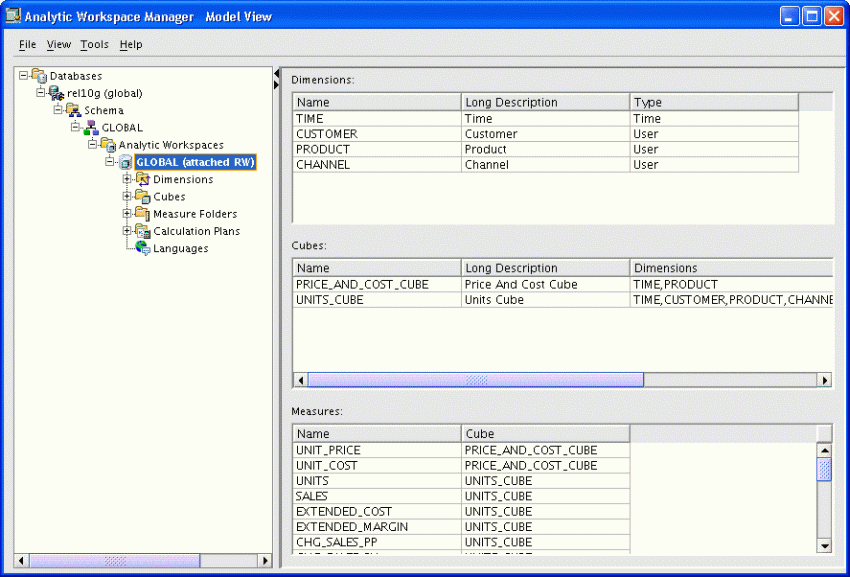Click Long Description header in Dimensions table
The height and width of the screenshot is (577, 850).
[x=546, y=102]
